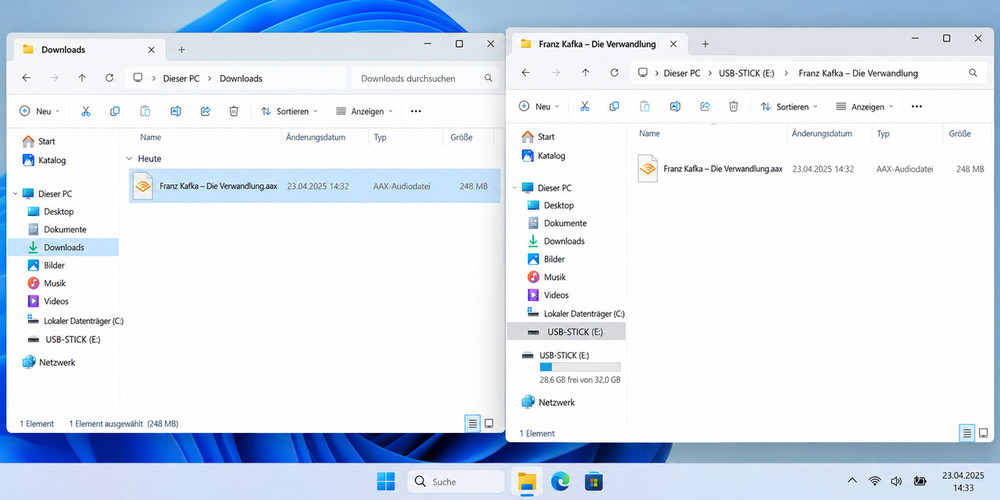
Task: Click USB-STICK storage usage bar
Action: 580,367
